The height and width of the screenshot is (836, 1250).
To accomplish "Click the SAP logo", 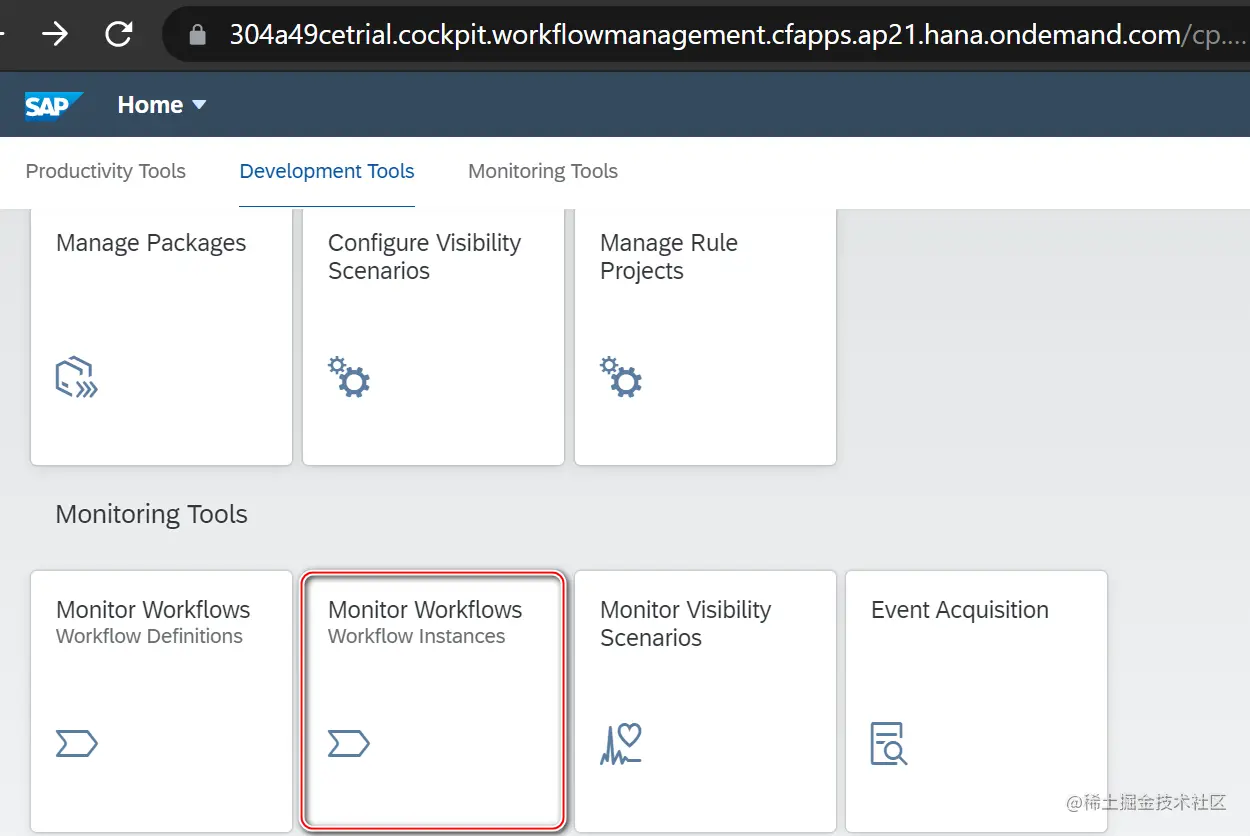I will 53,105.
